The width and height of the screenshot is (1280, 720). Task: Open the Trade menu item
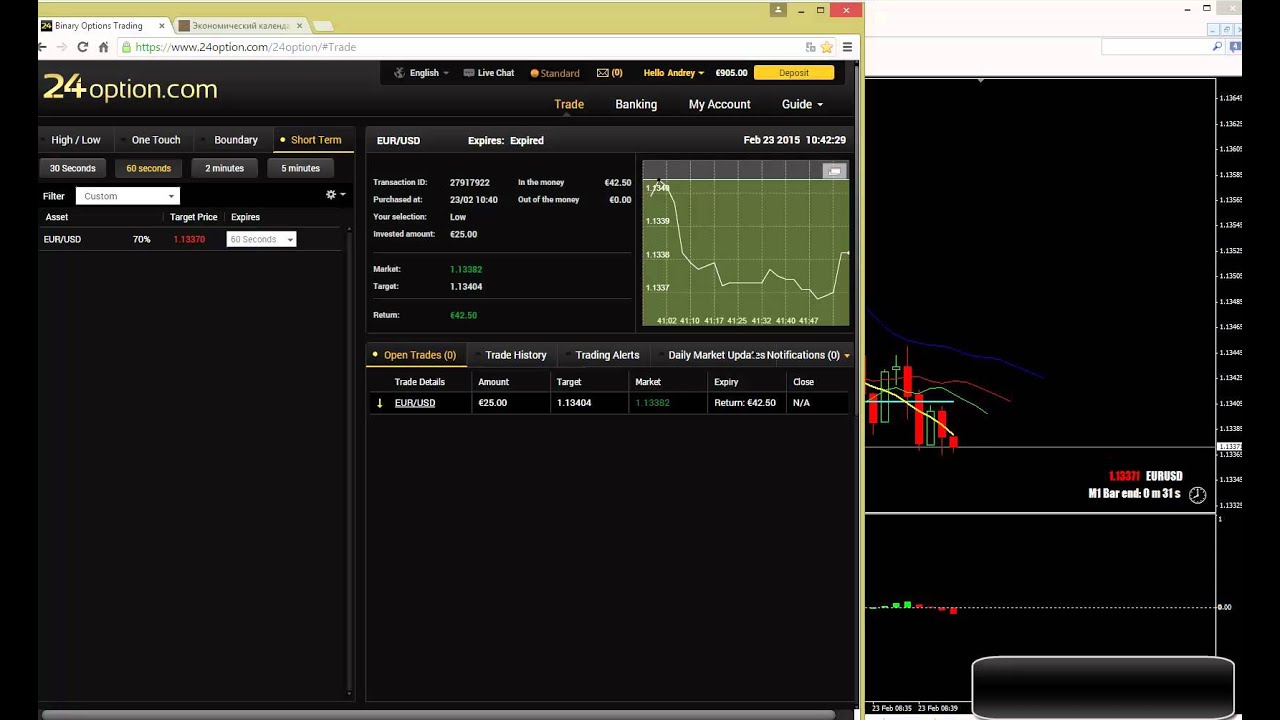pyautogui.click(x=569, y=104)
